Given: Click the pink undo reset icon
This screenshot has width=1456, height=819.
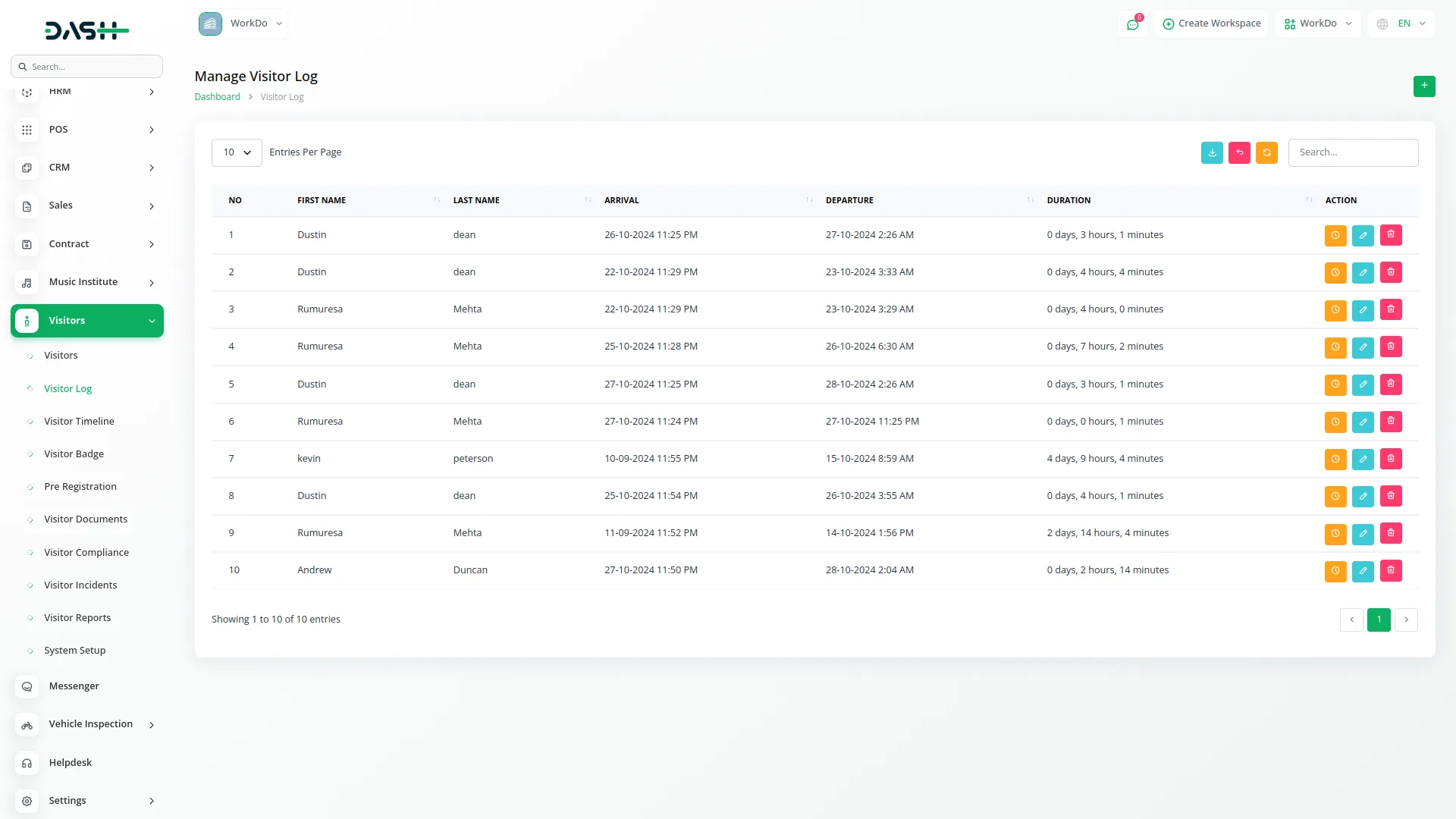Looking at the screenshot, I should point(1239,152).
